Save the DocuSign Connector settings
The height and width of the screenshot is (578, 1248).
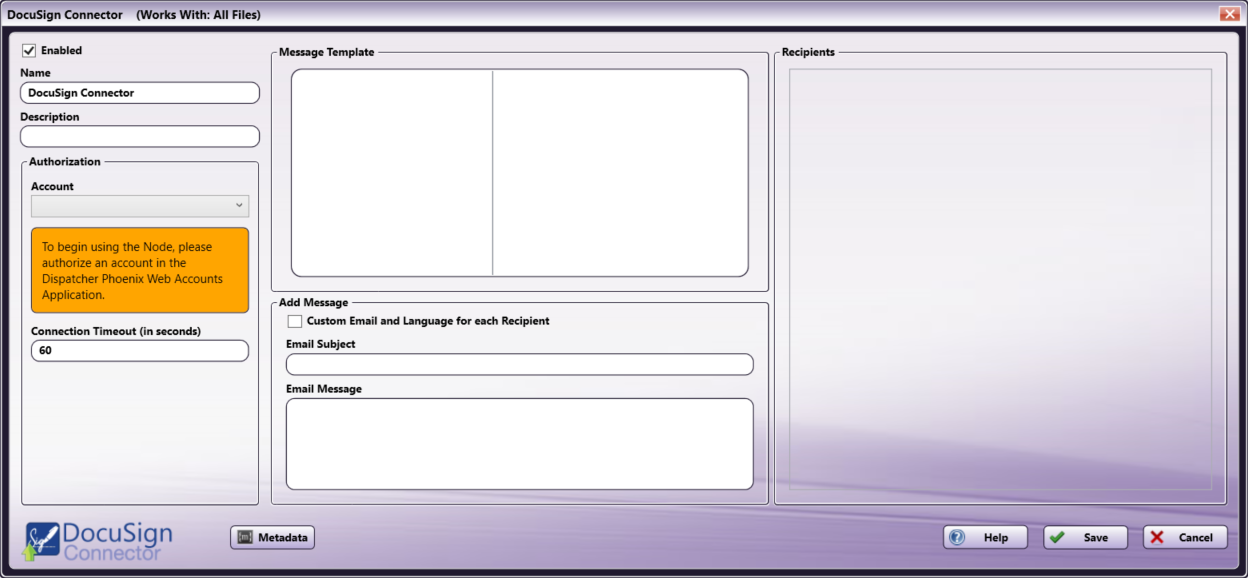(x=1085, y=537)
